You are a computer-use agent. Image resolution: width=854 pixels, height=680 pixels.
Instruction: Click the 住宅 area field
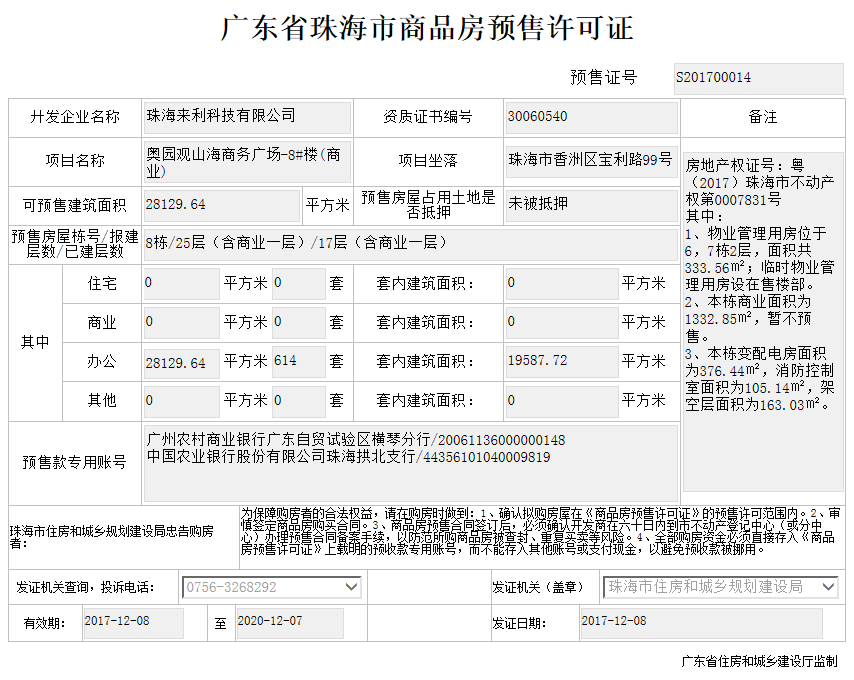181,284
